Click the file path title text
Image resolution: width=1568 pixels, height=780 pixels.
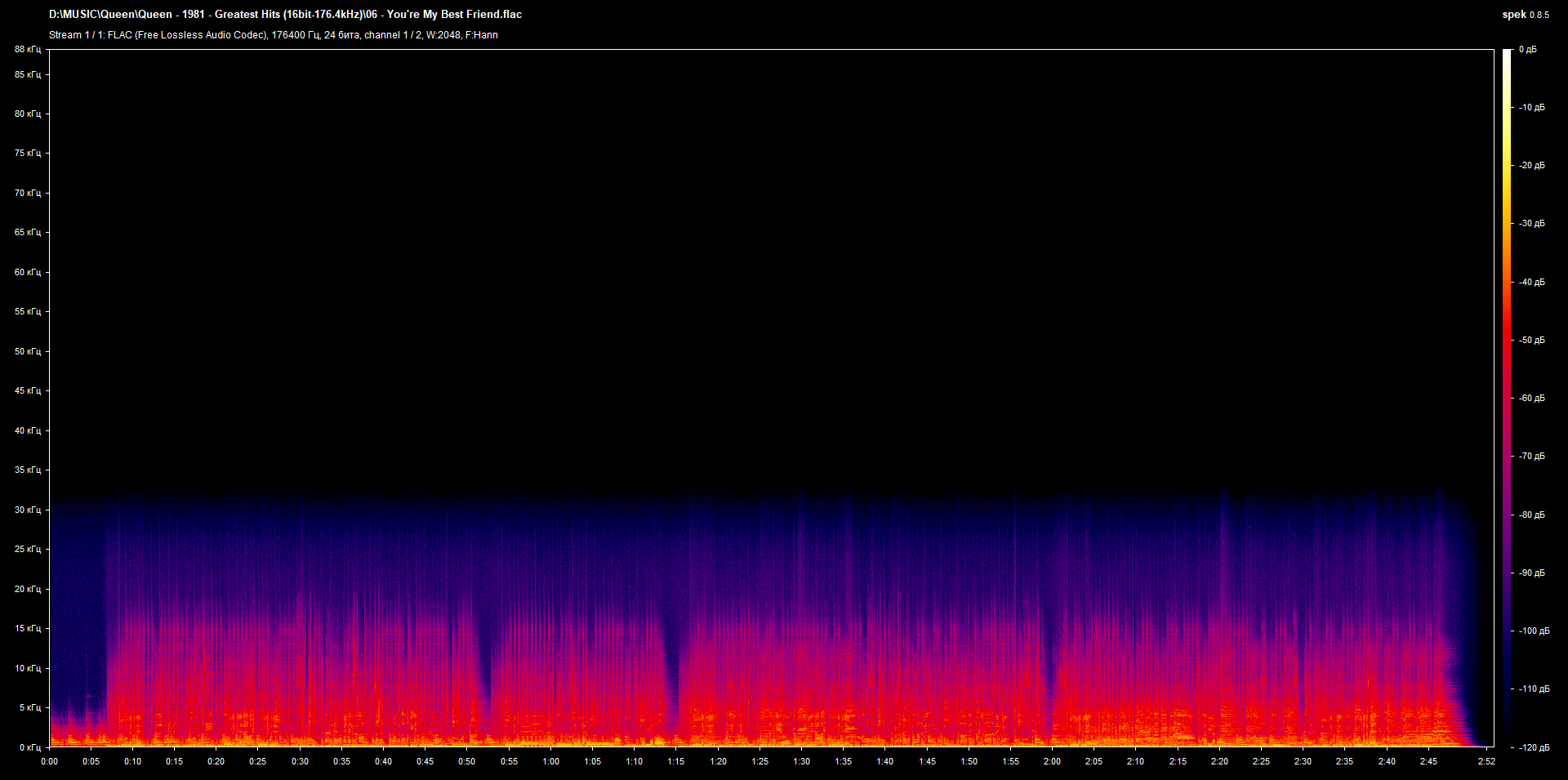285,14
